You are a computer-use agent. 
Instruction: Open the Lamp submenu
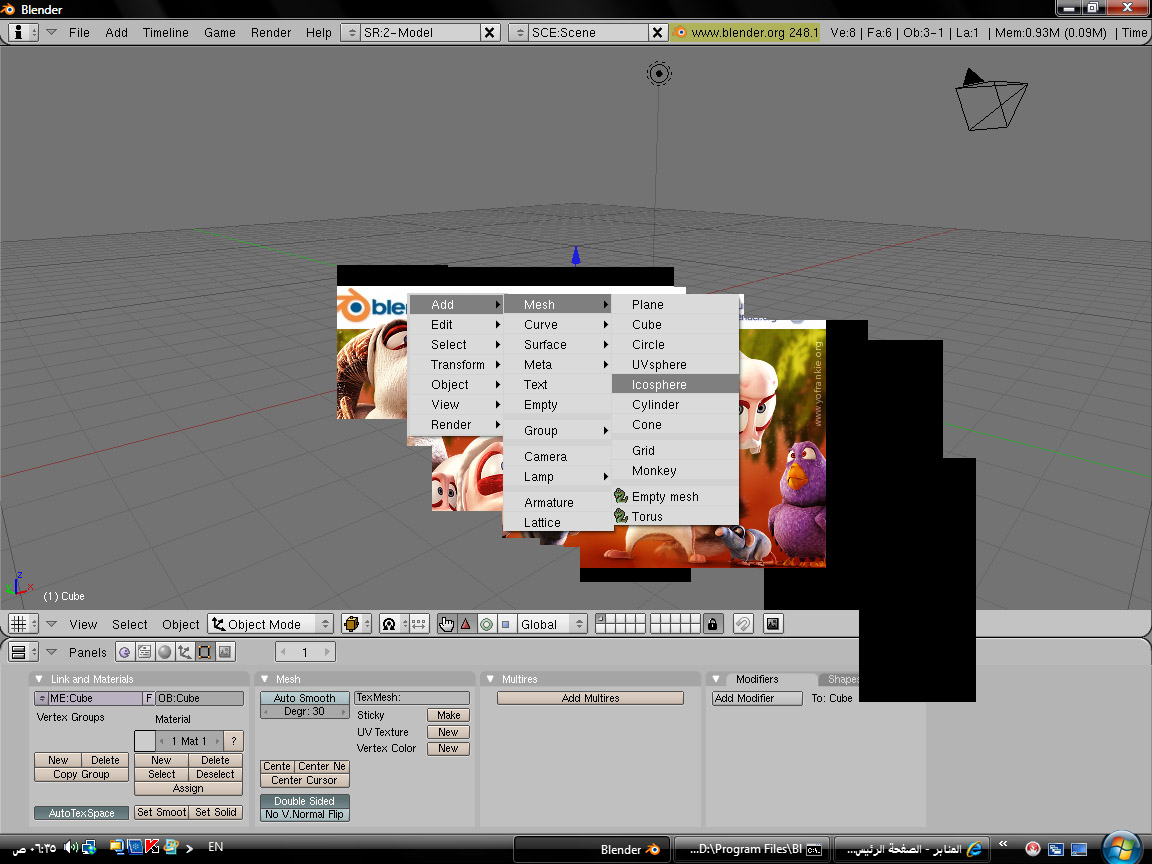click(558, 476)
